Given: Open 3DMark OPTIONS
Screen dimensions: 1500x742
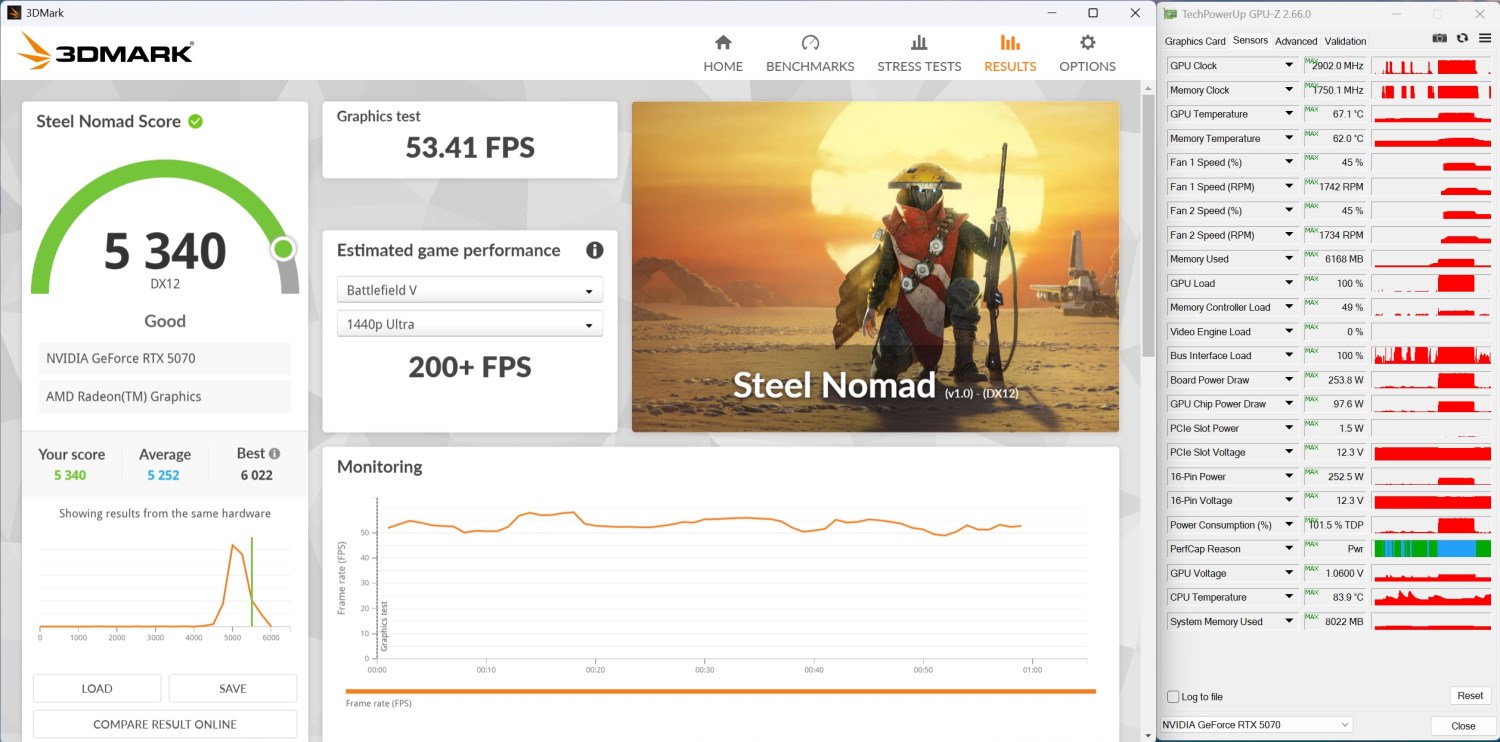Looking at the screenshot, I should click(x=1087, y=54).
